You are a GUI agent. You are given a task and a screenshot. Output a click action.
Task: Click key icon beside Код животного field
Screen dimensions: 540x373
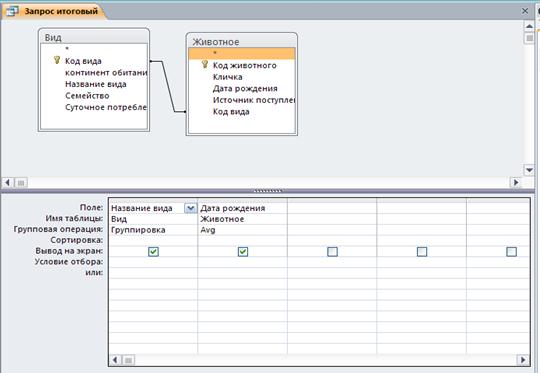205,64
